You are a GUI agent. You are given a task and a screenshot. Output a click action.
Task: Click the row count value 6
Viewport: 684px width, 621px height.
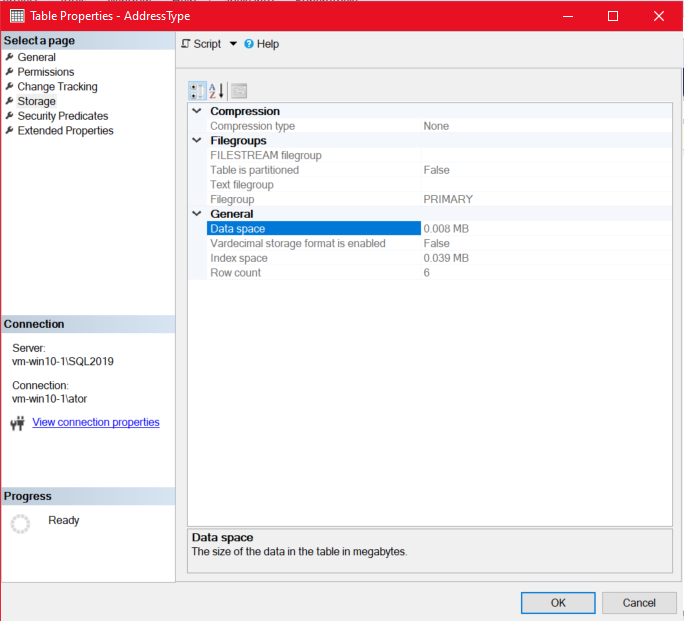point(427,272)
